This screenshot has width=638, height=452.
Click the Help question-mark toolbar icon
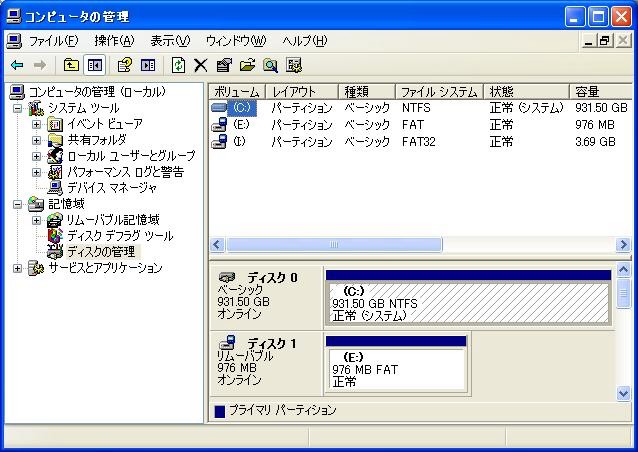[x=125, y=65]
